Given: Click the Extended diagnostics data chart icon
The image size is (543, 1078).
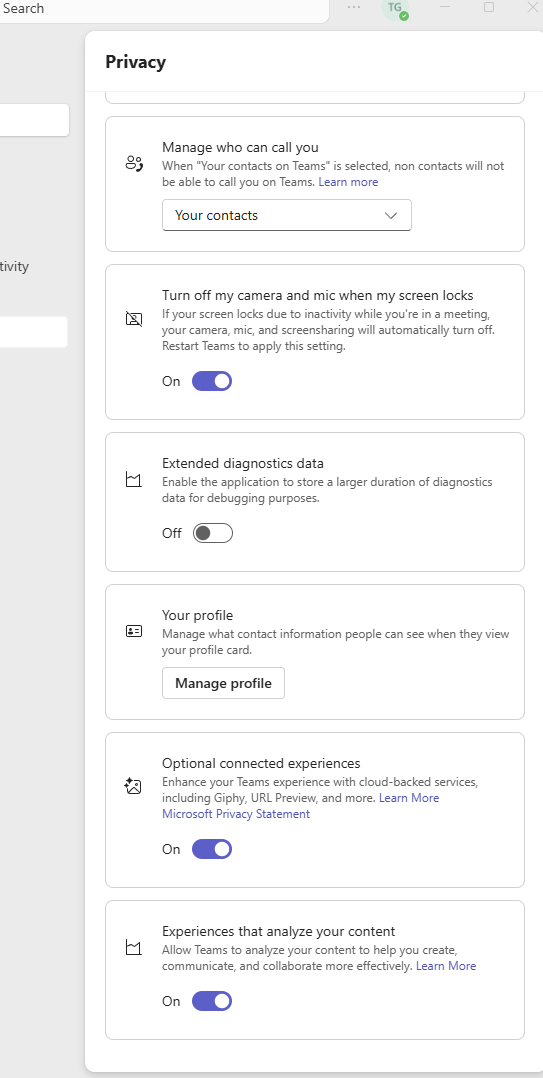Looking at the screenshot, I should [134, 480].
